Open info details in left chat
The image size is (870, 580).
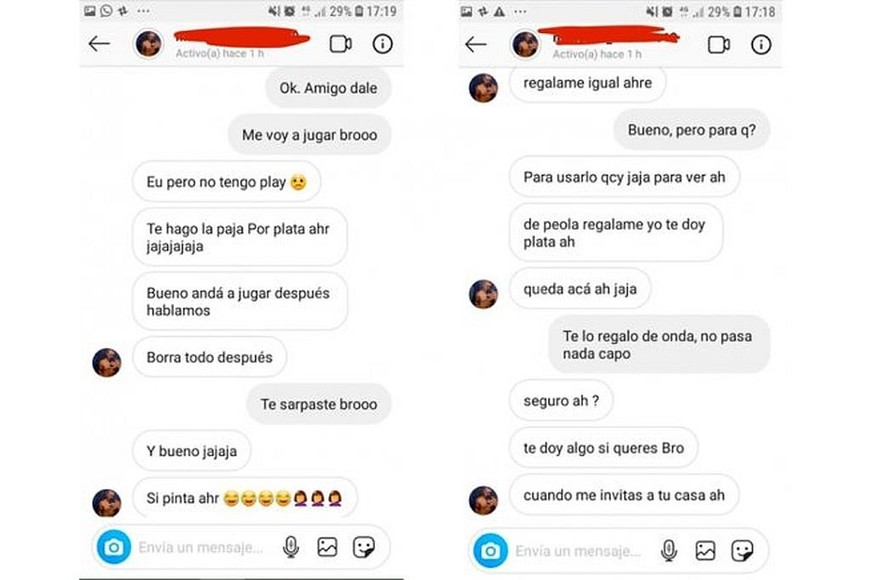point(382,44)
